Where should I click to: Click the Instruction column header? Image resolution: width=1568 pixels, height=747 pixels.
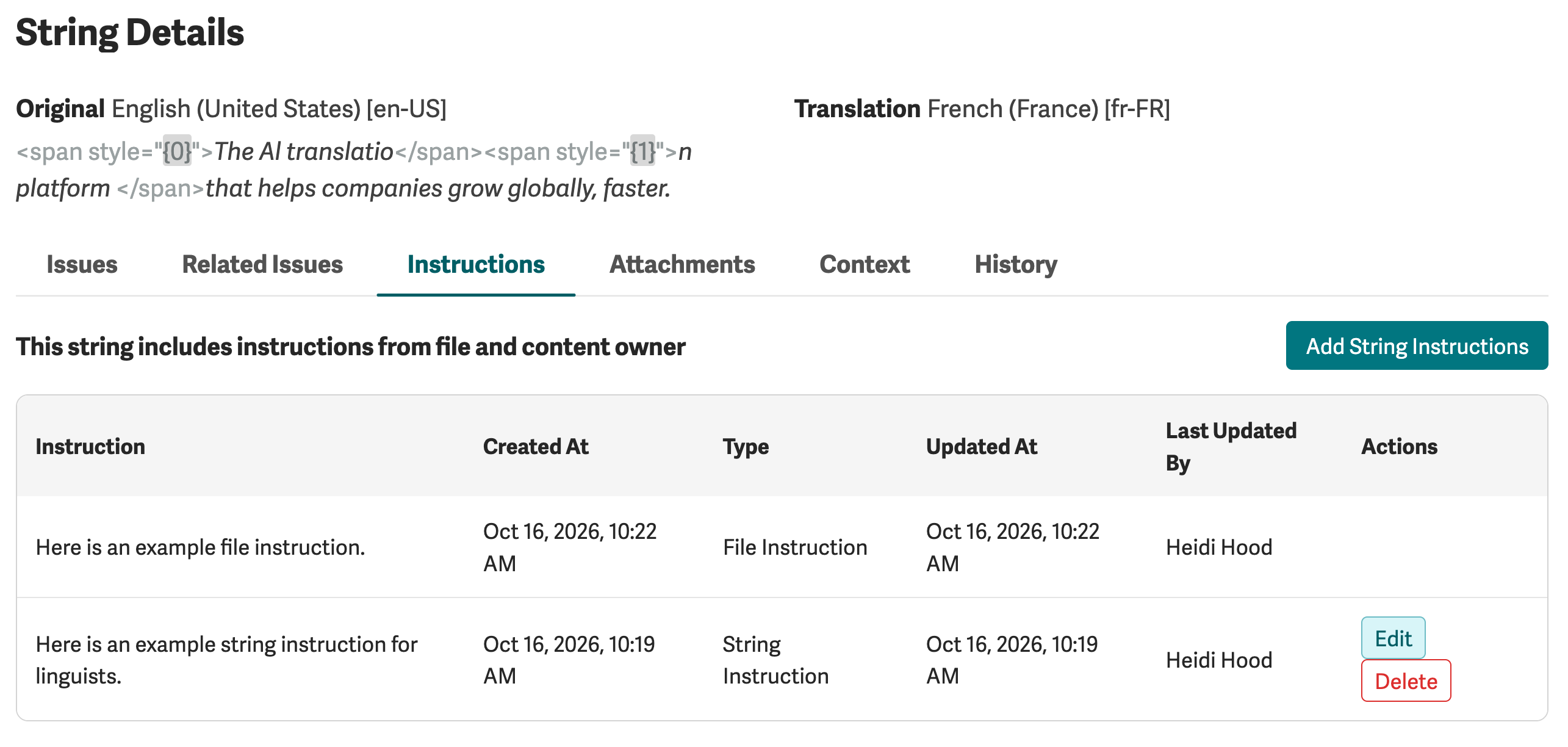click(x=90, y=446)
